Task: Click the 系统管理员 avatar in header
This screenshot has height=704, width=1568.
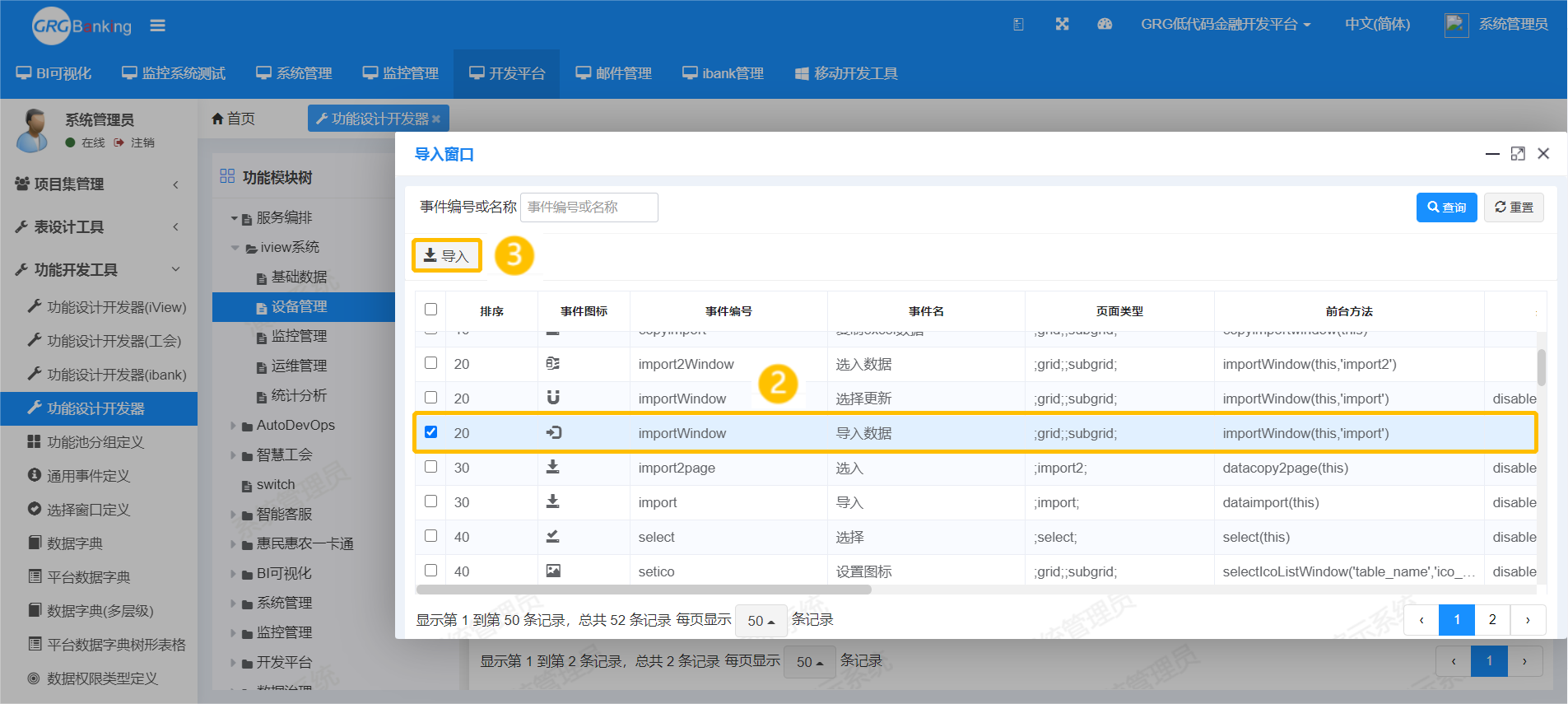Action: point(1456,25)
